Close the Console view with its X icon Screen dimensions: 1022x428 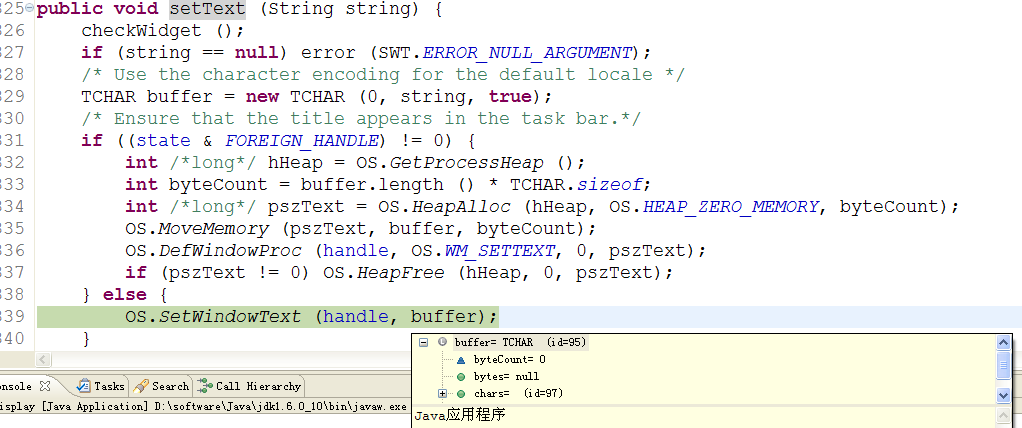coord(44,386)
